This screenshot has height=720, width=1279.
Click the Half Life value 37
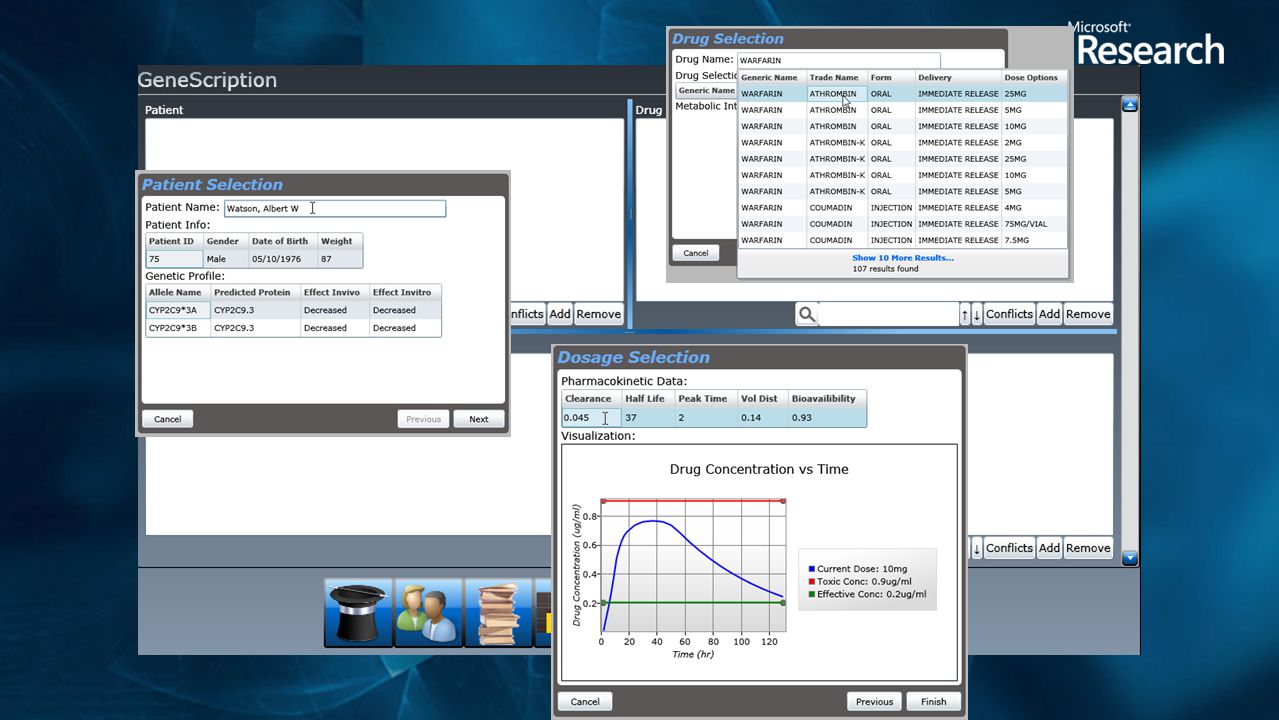[x=647, y=417]
